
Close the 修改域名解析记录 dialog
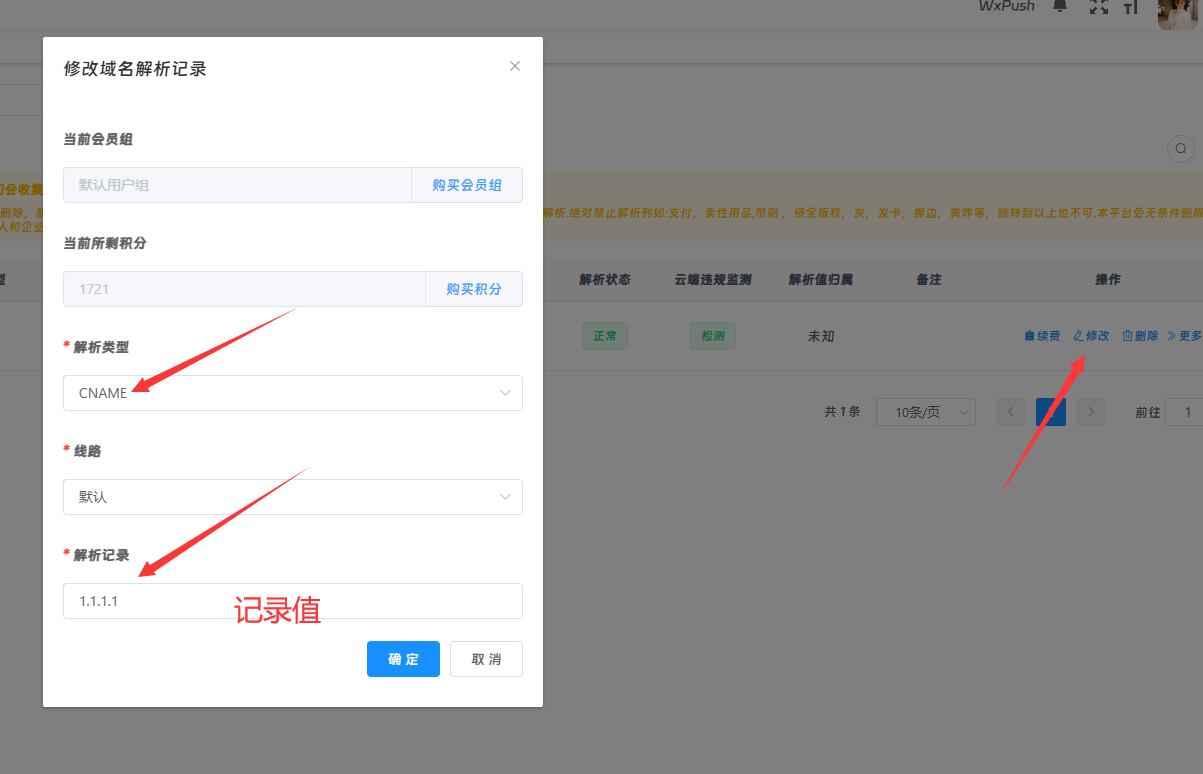pos(515,66)
